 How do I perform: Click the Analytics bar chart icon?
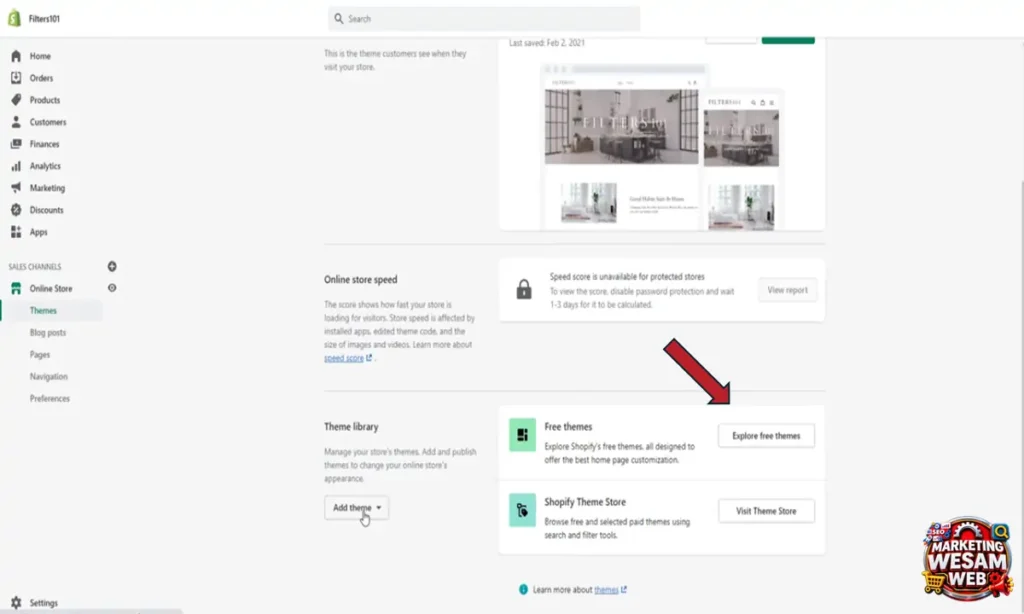pyautogui.click(x=16, y=166)
